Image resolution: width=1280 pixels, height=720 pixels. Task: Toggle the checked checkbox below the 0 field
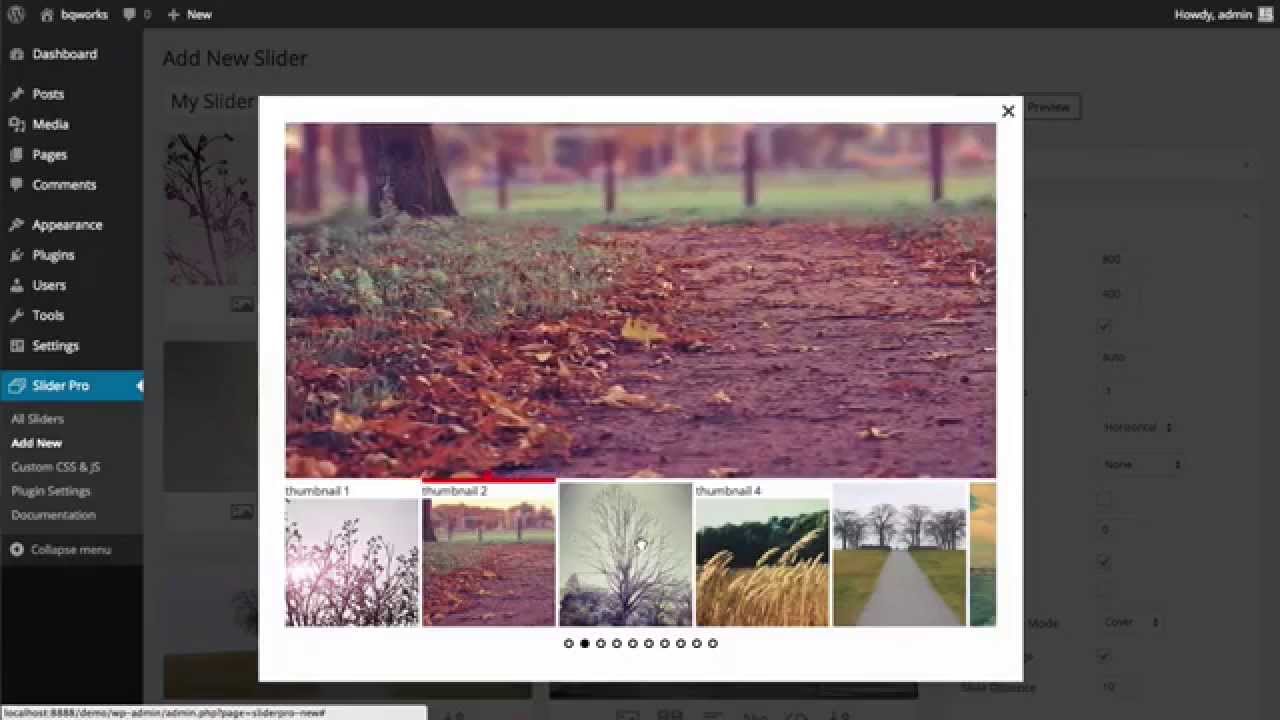click(1104, 562)
